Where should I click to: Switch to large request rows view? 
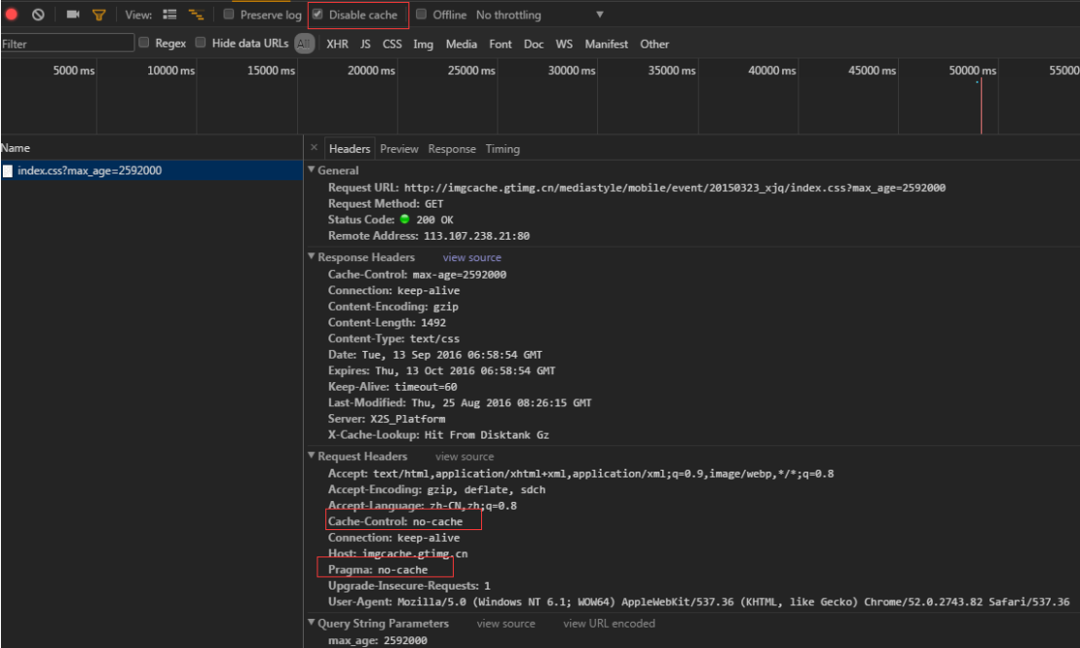(169, 14)
